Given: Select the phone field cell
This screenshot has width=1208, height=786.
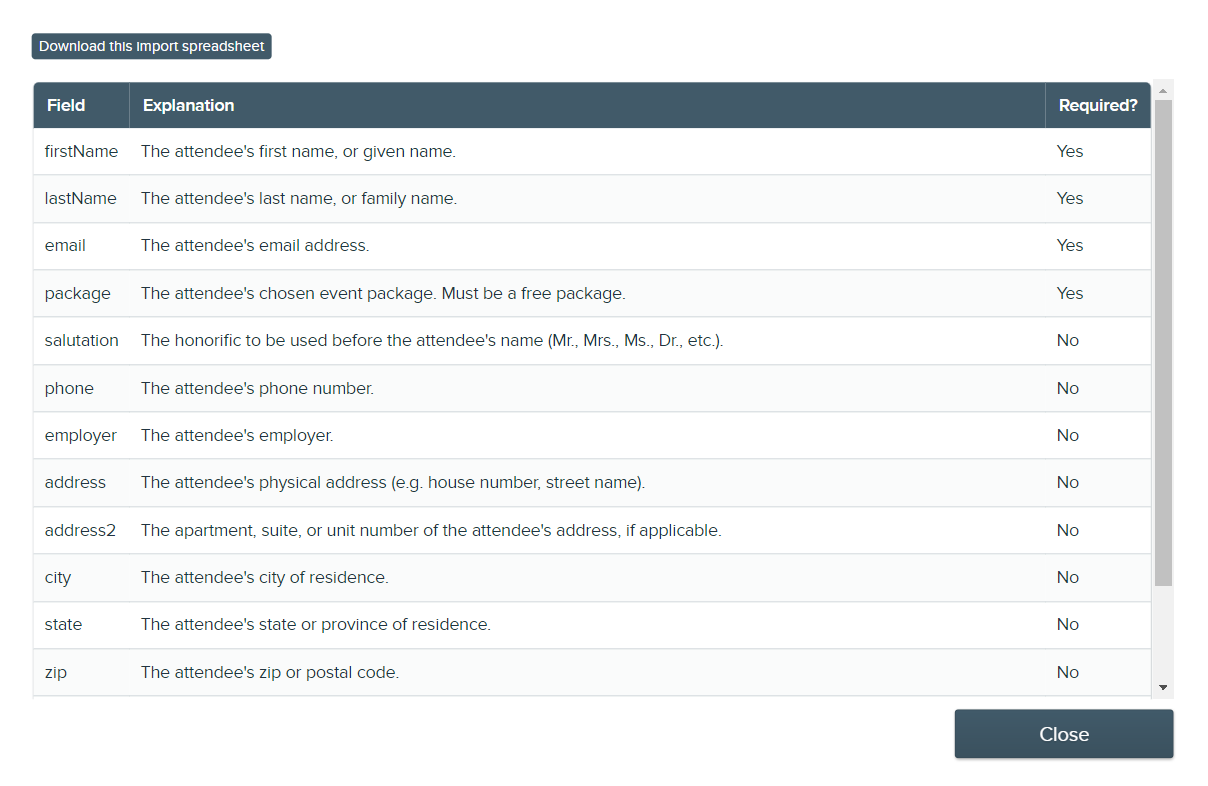Looking at the screenshot, I should [81, 388].
